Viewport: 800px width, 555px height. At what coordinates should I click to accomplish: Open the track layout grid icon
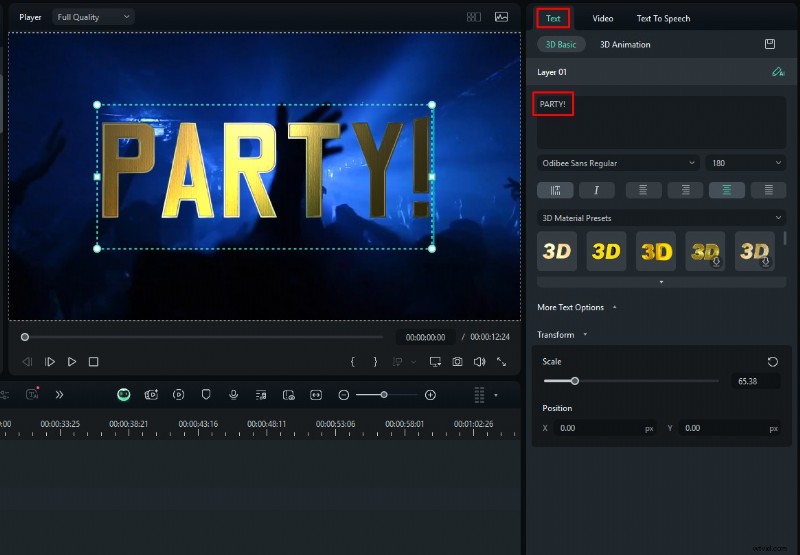pos(479,395)
